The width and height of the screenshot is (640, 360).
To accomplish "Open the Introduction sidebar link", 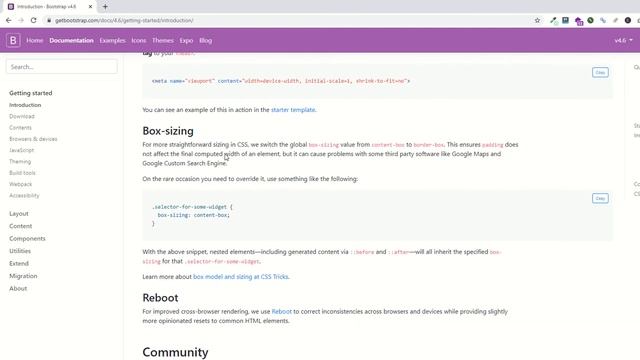I will point(25,105).
